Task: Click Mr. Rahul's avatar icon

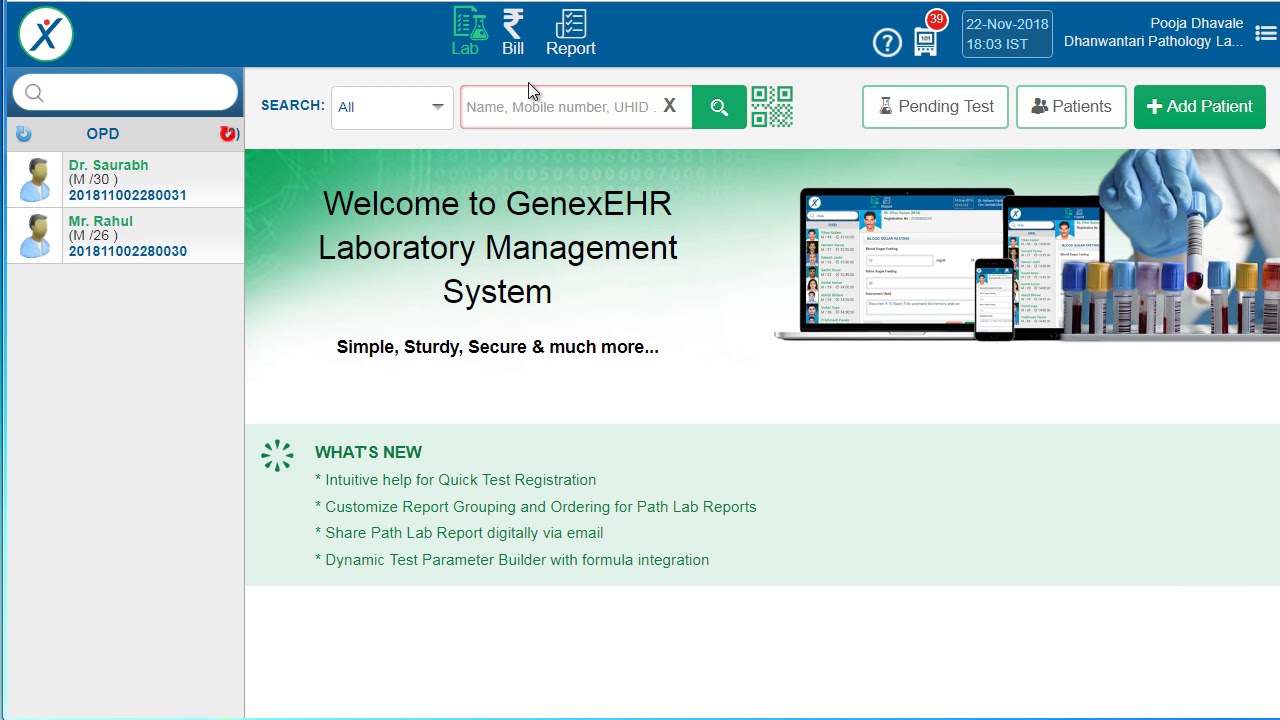Action: coord(36,236)
